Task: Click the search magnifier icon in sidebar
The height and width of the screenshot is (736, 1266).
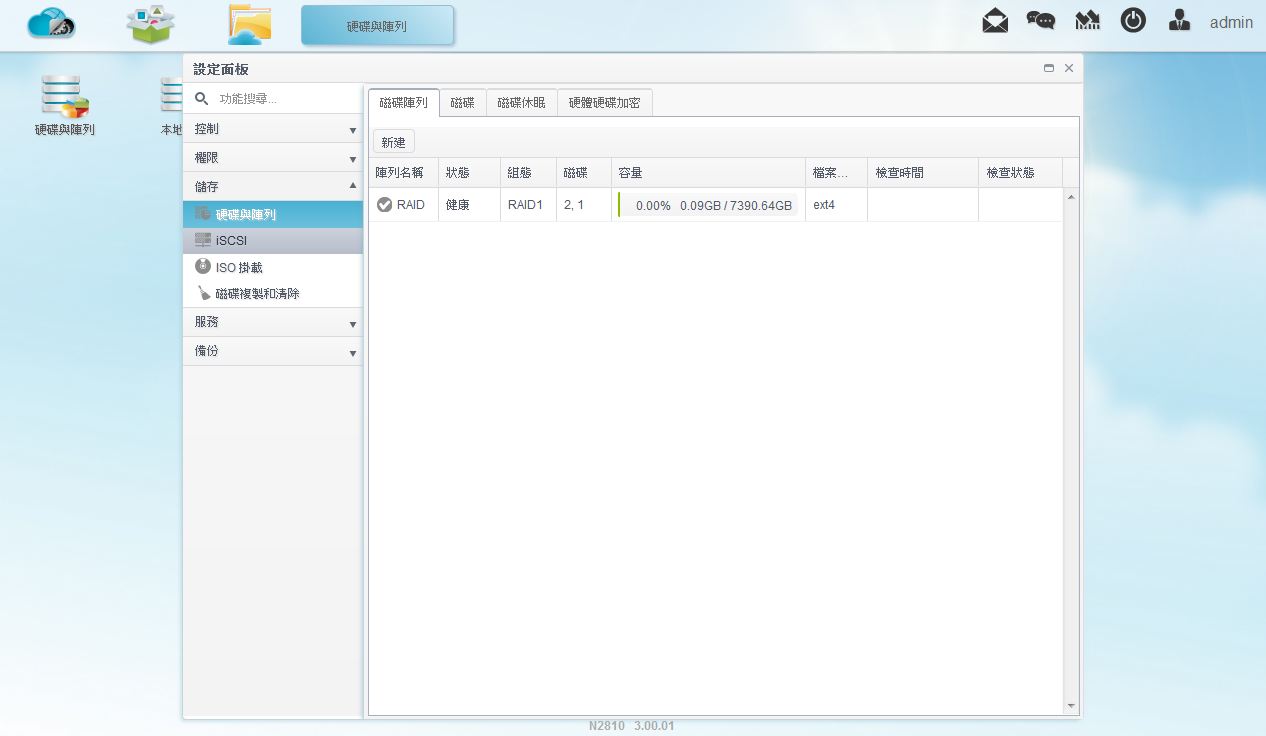Action: pyautogui.click(x=201, y=99)
